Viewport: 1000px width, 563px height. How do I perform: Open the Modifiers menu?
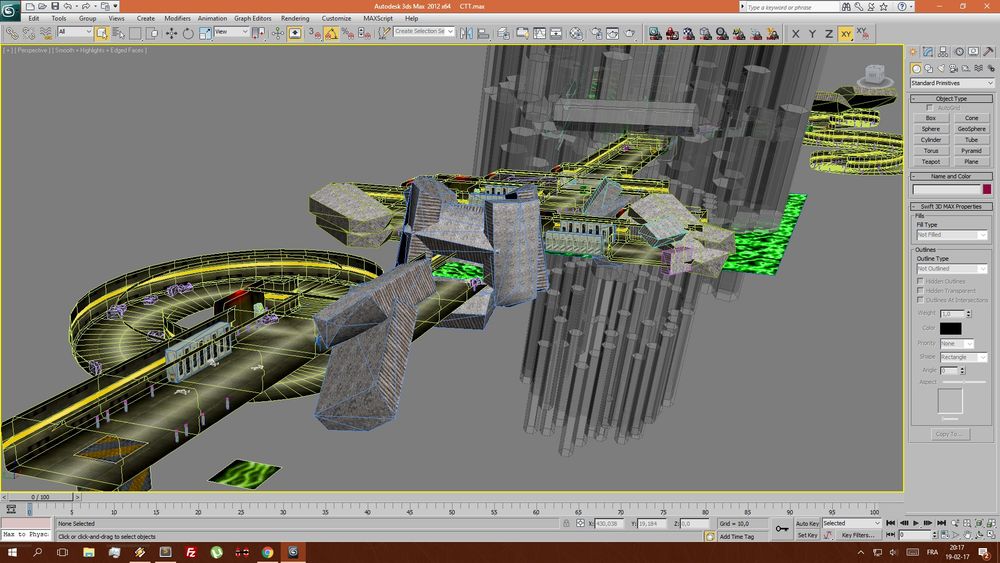point(177,18)
